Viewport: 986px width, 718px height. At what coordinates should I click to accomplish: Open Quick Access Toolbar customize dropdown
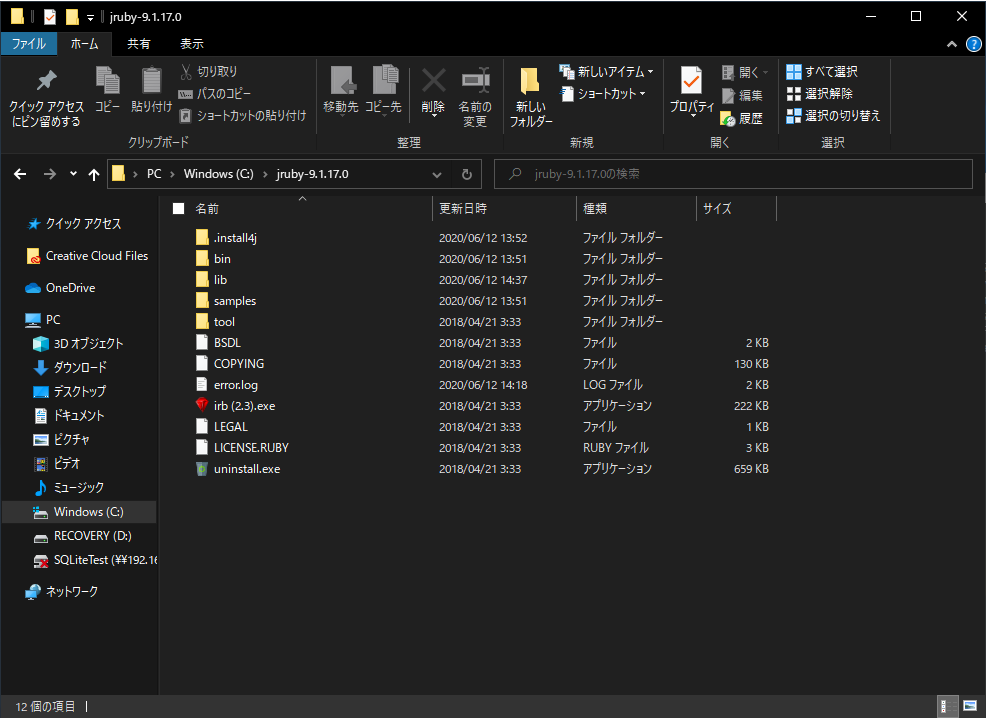click(90, 18)
